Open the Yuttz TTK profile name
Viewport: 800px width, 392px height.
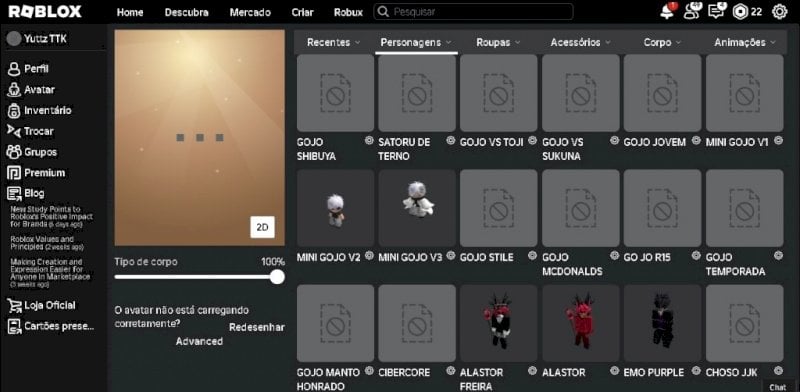click(45, 39)
